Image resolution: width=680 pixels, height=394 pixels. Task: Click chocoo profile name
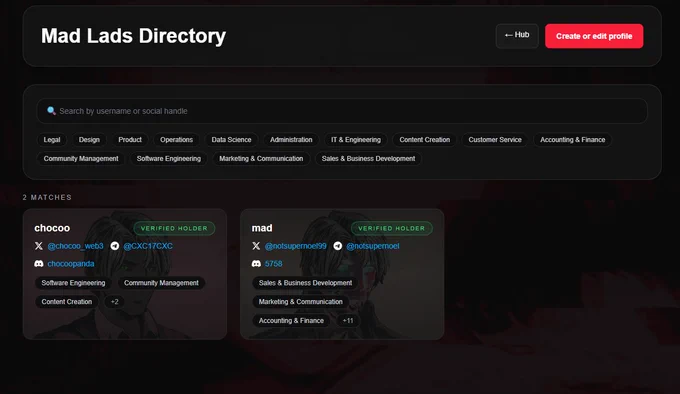pos(52,228)
